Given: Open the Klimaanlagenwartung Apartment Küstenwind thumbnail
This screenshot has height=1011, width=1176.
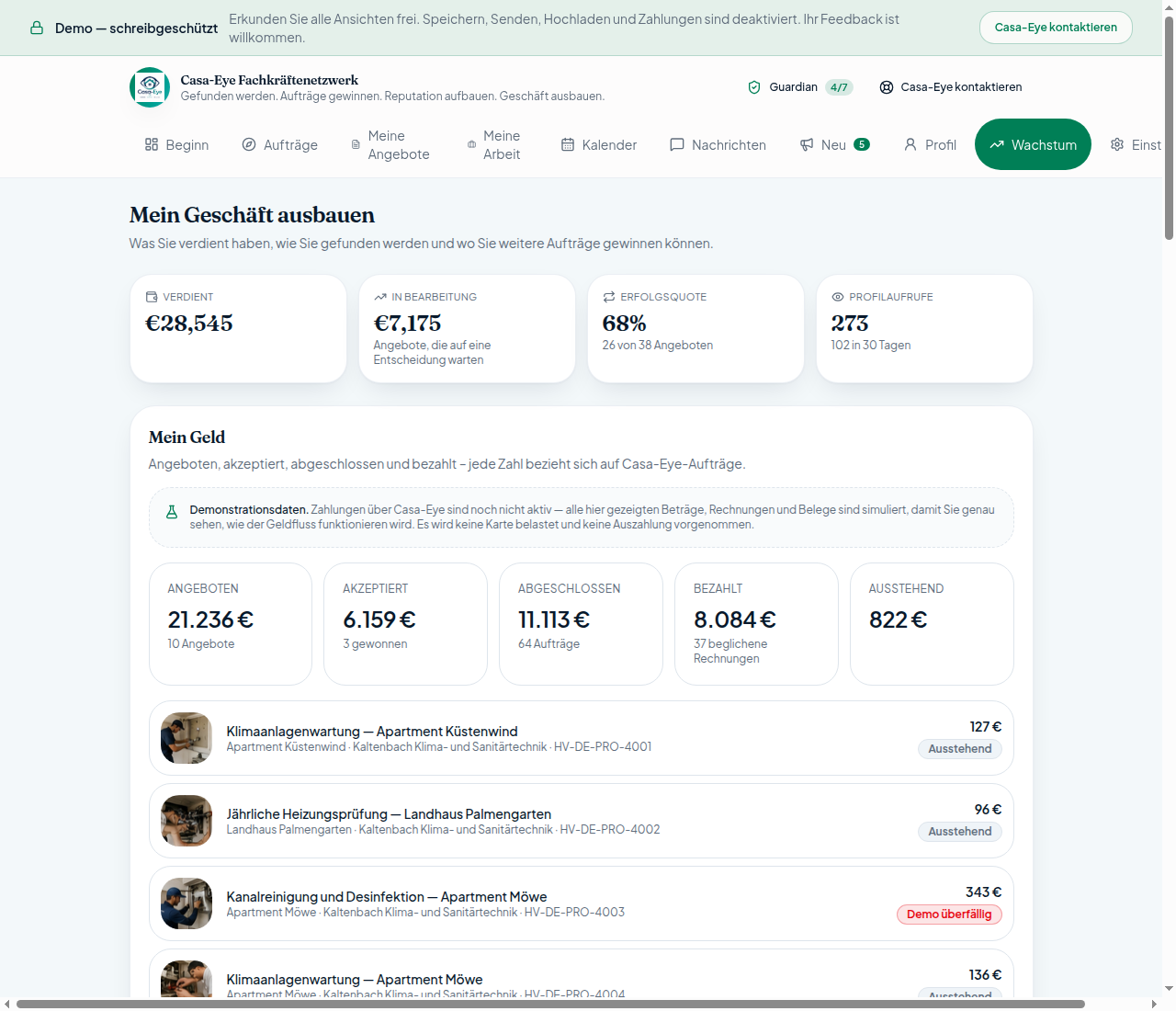Looking at the screenshot, I should (x=187, y=738).
